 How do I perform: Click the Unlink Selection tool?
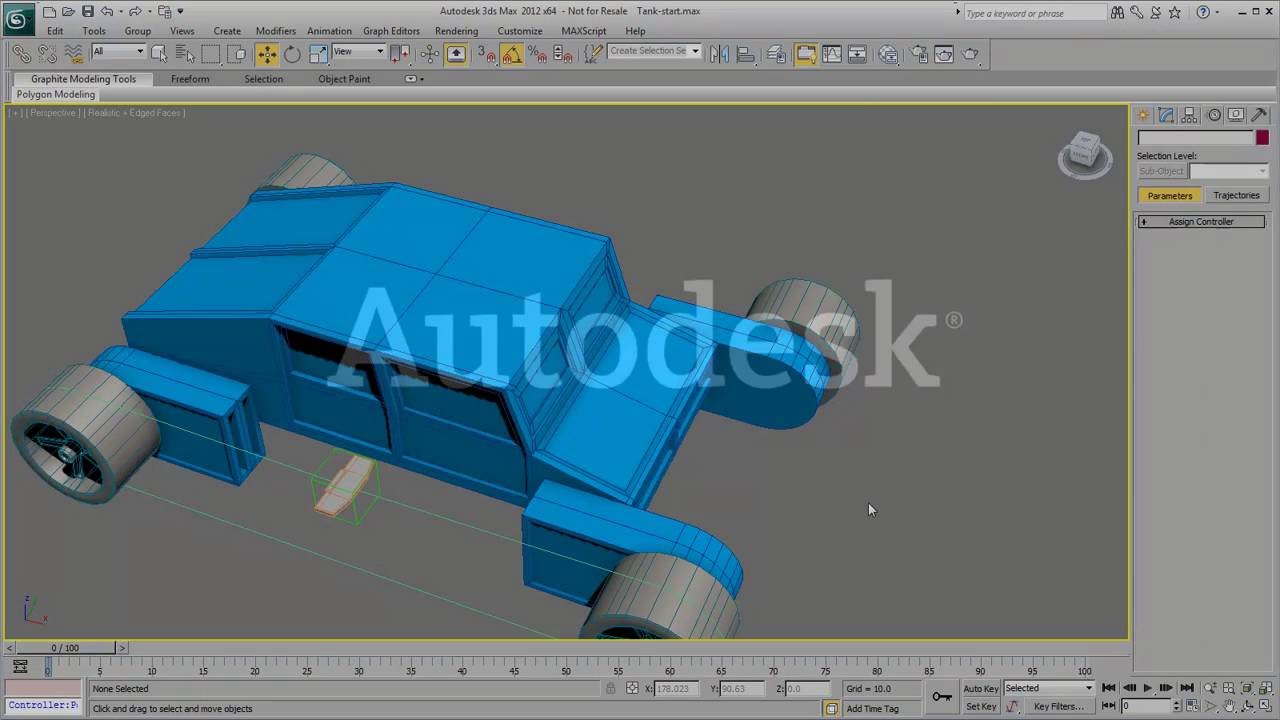coord(47,54)
